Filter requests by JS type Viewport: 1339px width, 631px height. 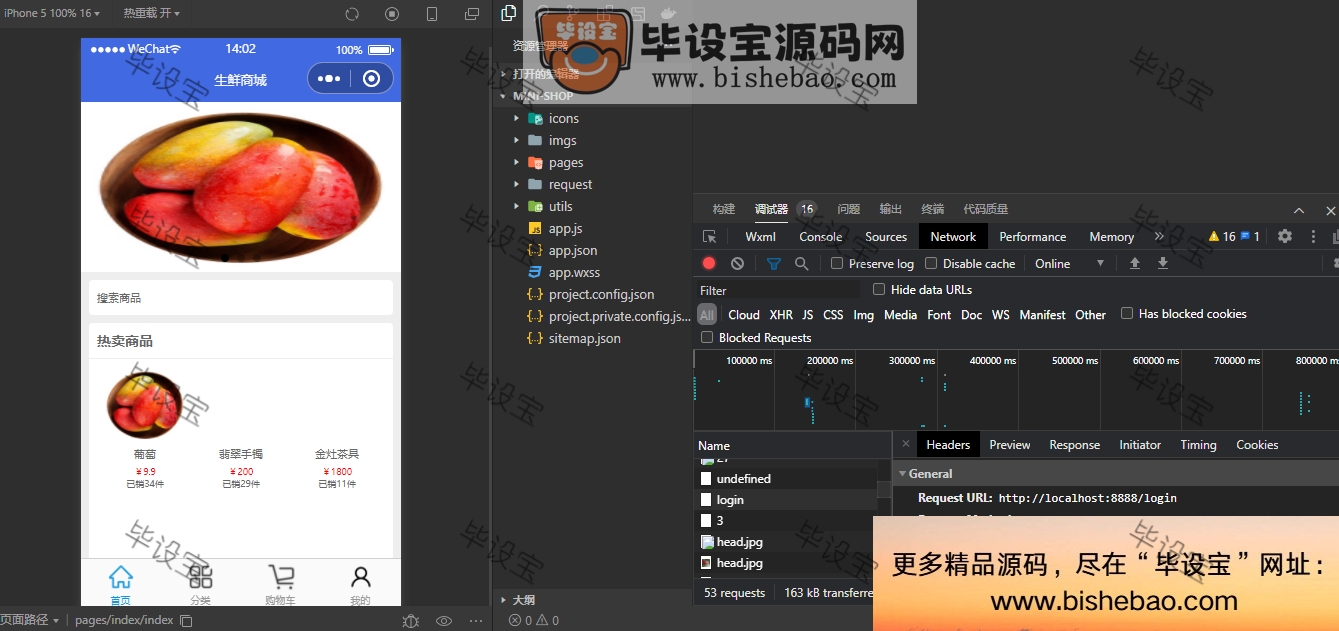click(807, 314)
